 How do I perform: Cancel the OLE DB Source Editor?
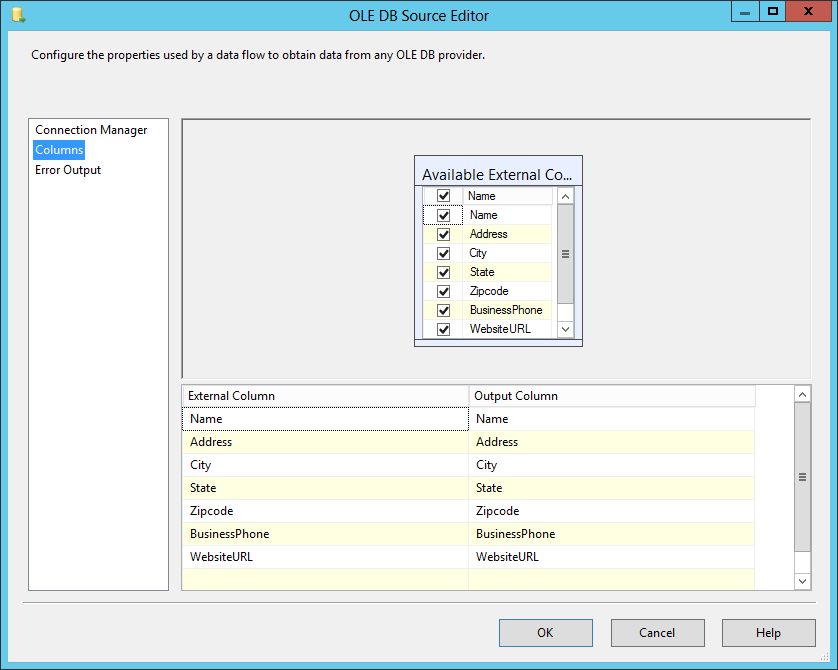point(657,632)
